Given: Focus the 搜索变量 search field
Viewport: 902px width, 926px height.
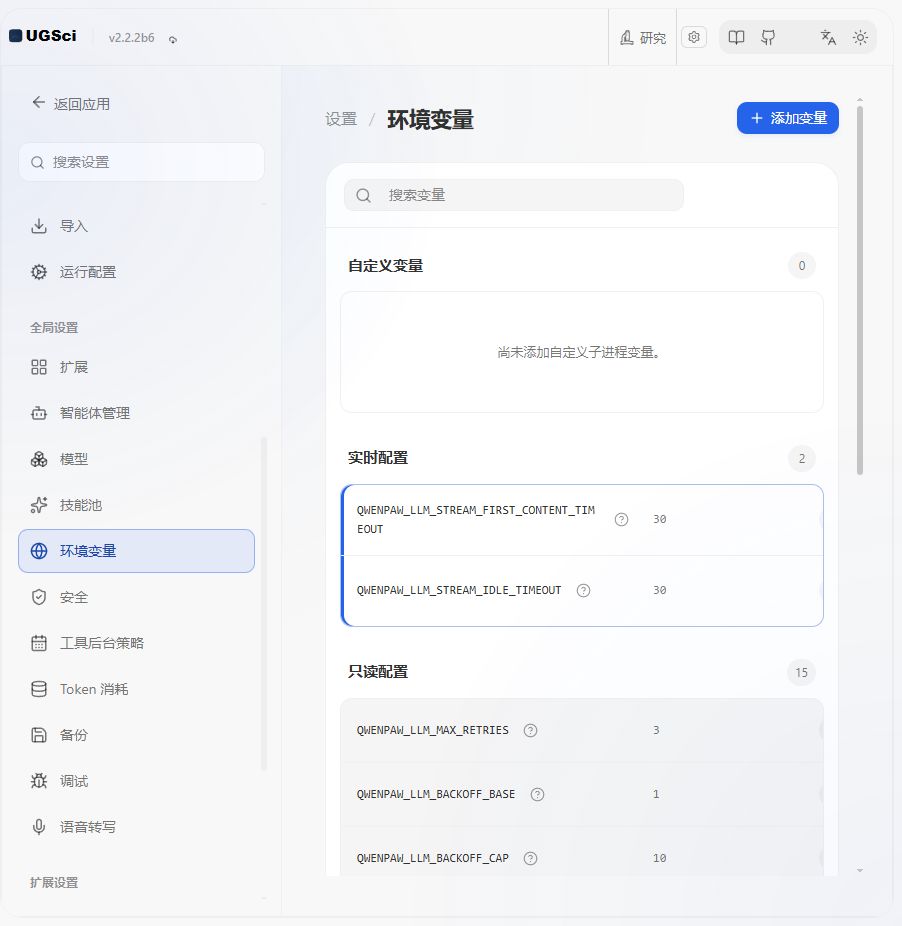Looking at the screenshot, I should pos(514,195).
